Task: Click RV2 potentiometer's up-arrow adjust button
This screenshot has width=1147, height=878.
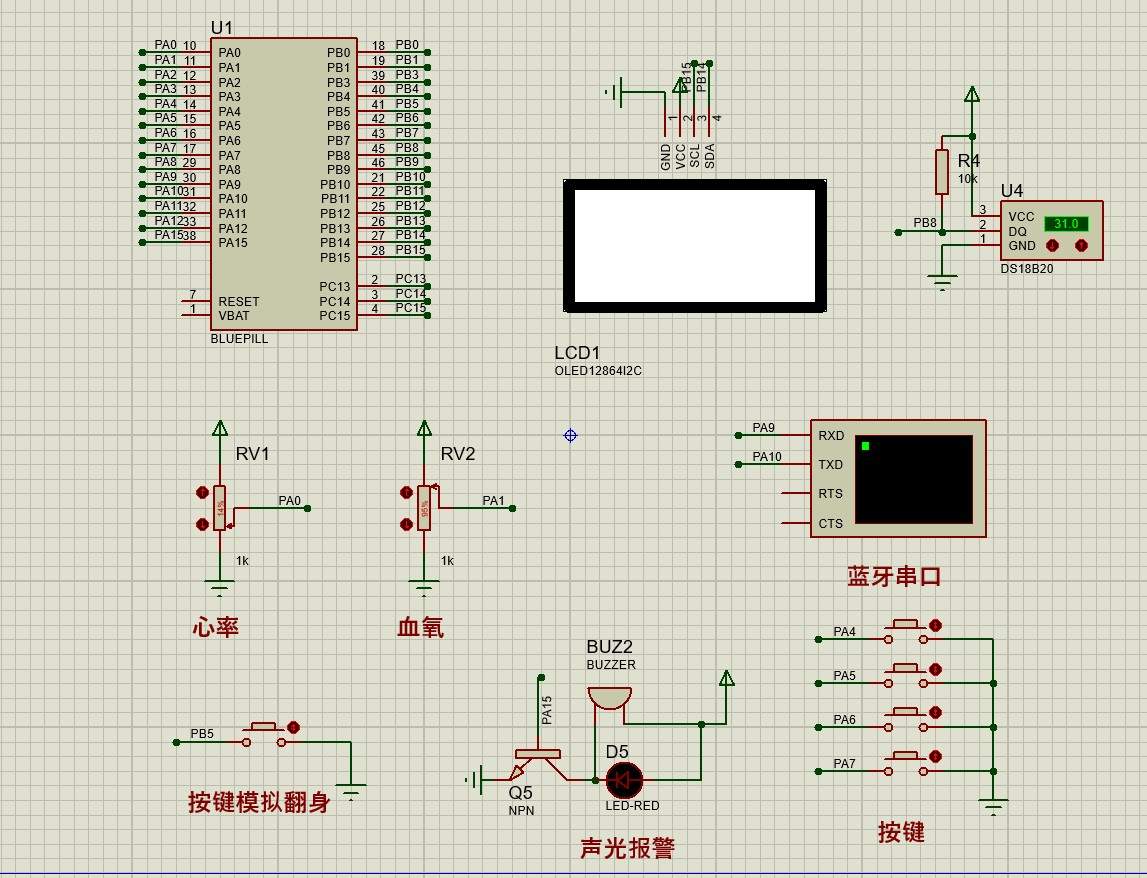Action: (x=407, y=492)
